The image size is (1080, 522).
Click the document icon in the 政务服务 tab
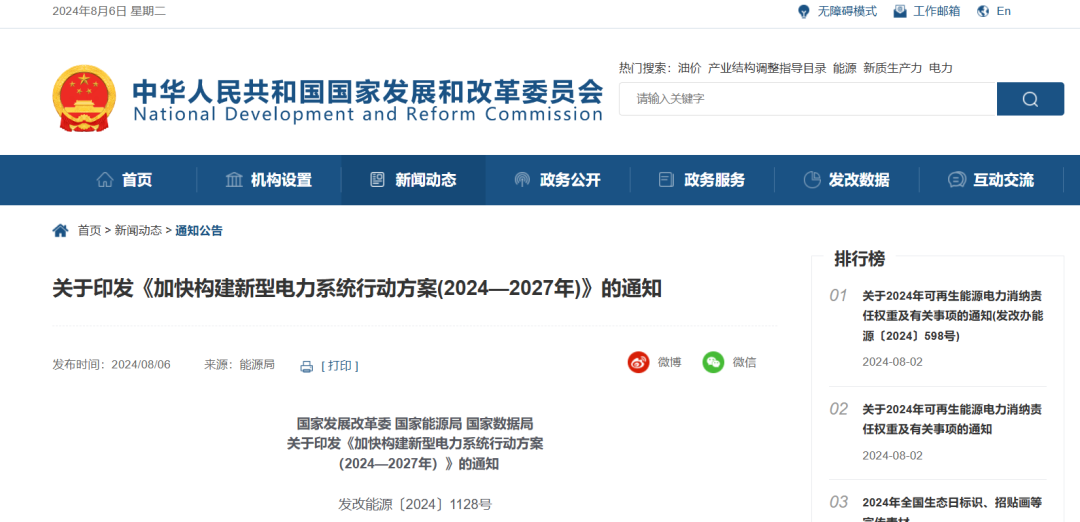click(666, 180)
